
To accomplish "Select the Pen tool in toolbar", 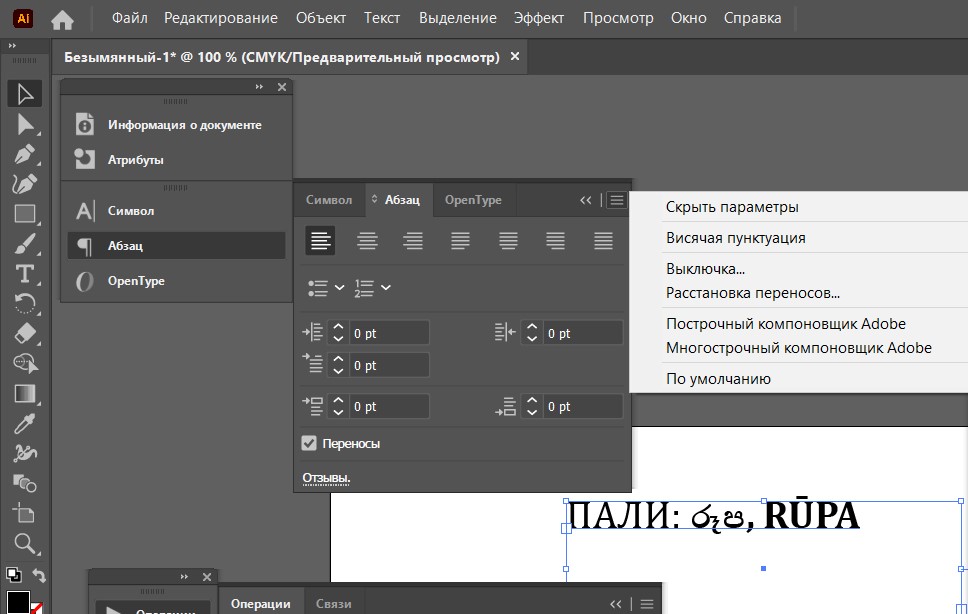I will (x=25, y=154).
